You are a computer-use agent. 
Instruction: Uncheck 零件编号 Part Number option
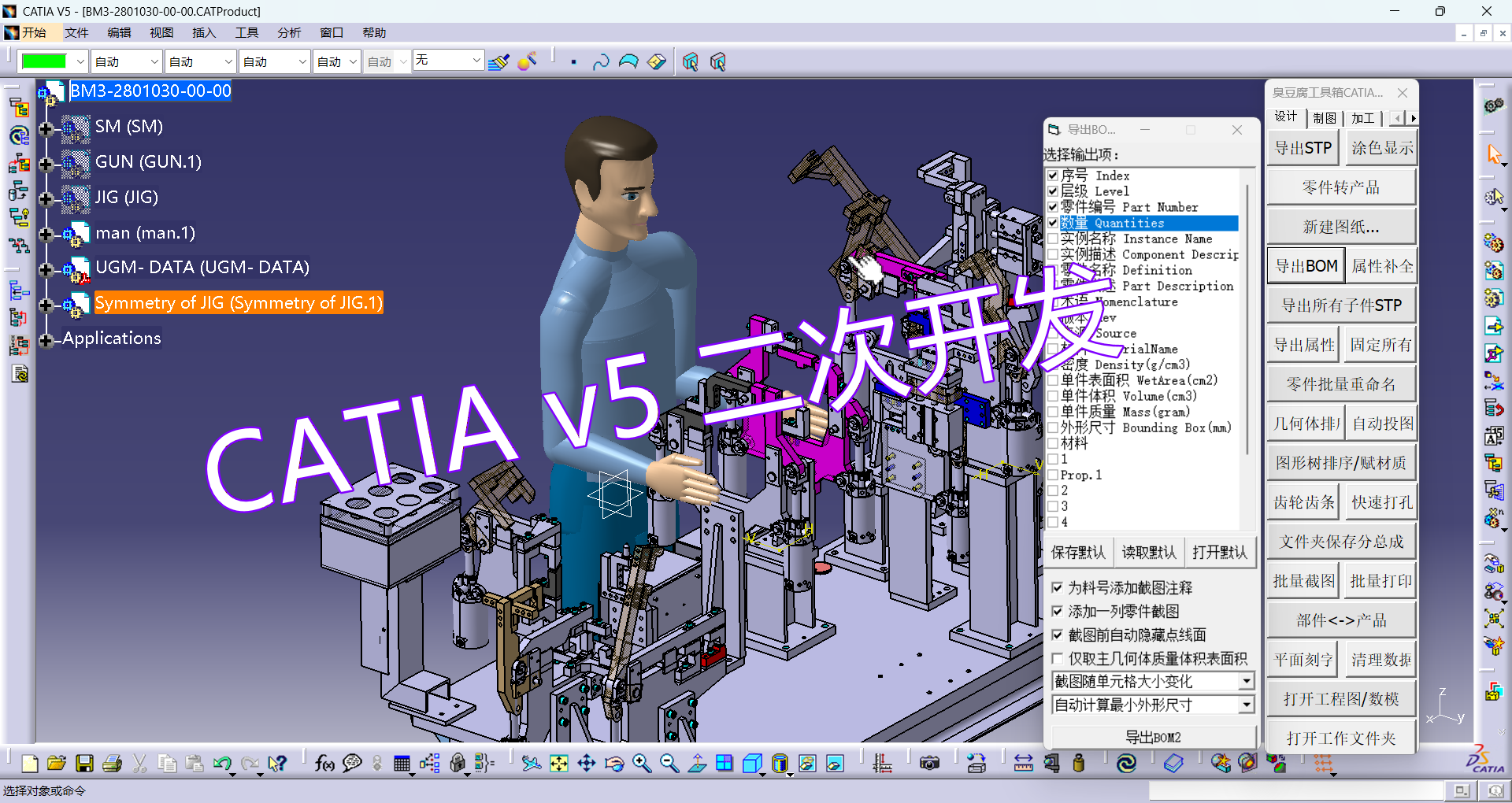pyautogui.click(x=1053, y=207)
